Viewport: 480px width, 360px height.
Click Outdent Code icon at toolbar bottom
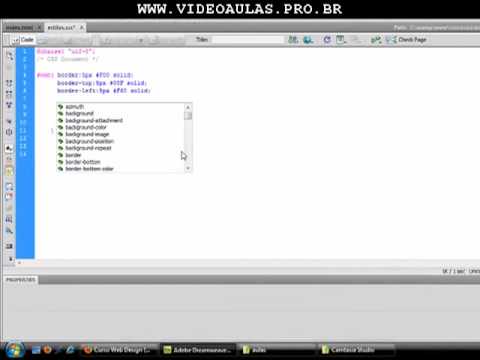(x=10, y=259)
